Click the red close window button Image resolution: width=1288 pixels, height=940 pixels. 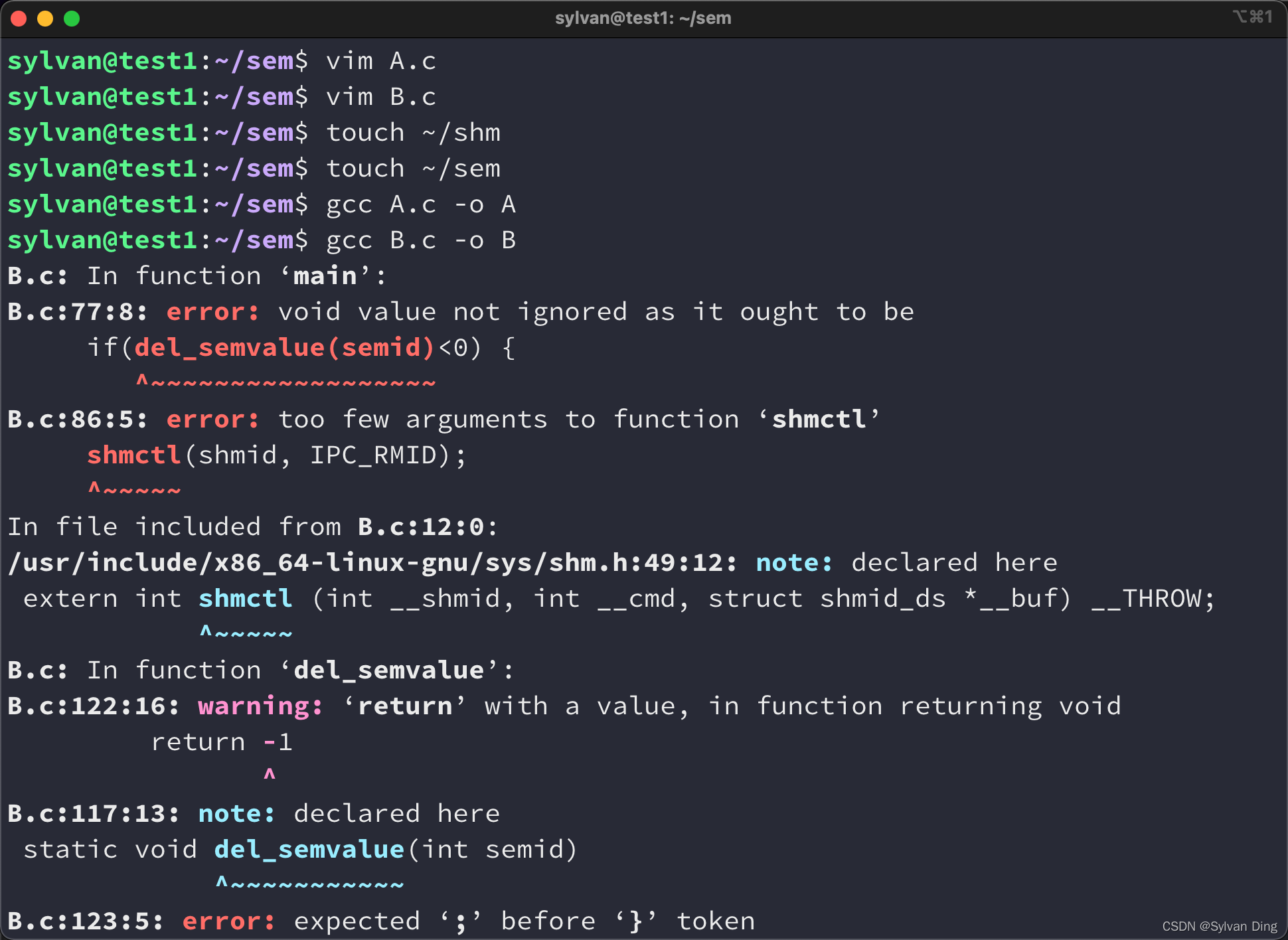click(19, 19)
